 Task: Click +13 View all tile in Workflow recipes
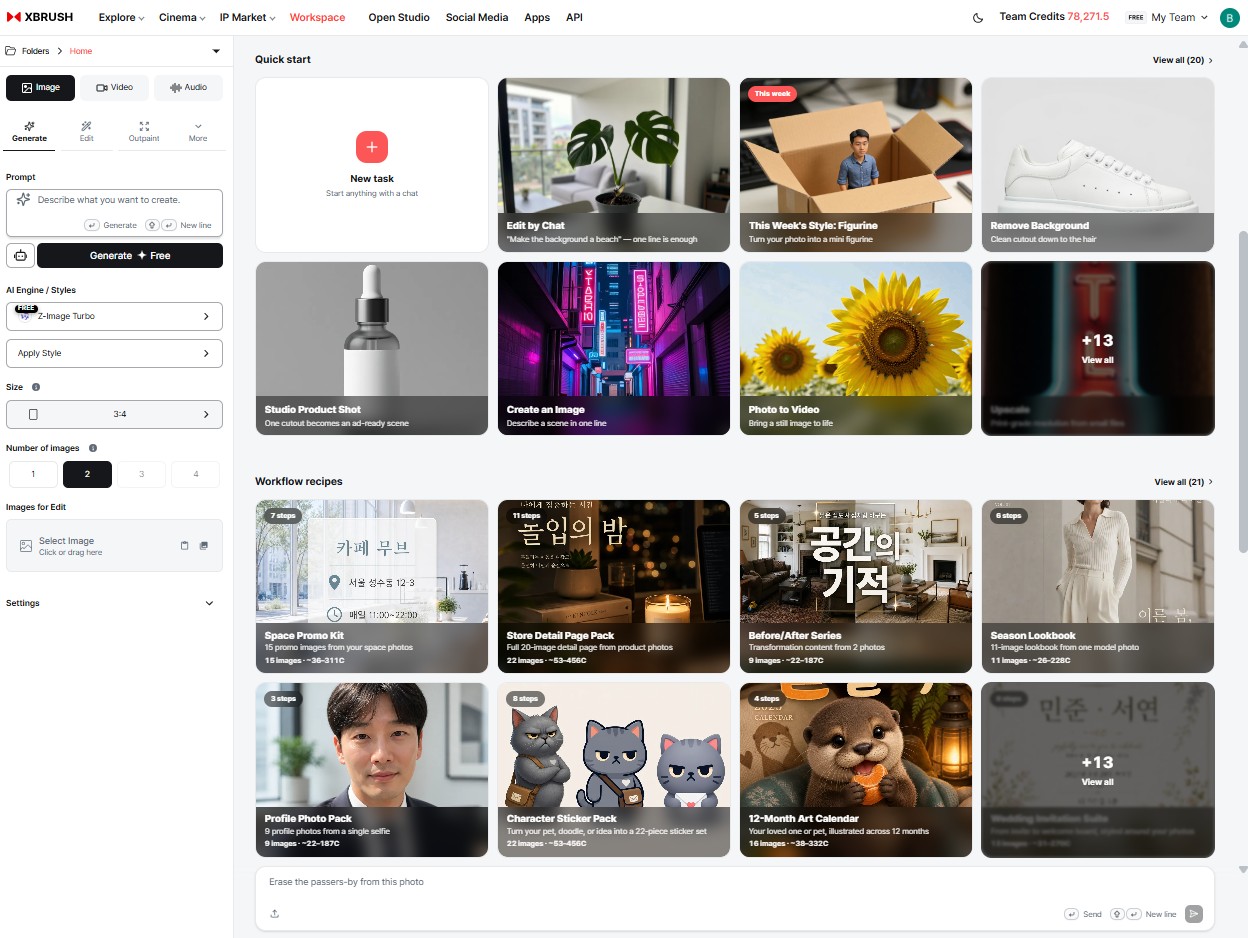click(1097, 770)
